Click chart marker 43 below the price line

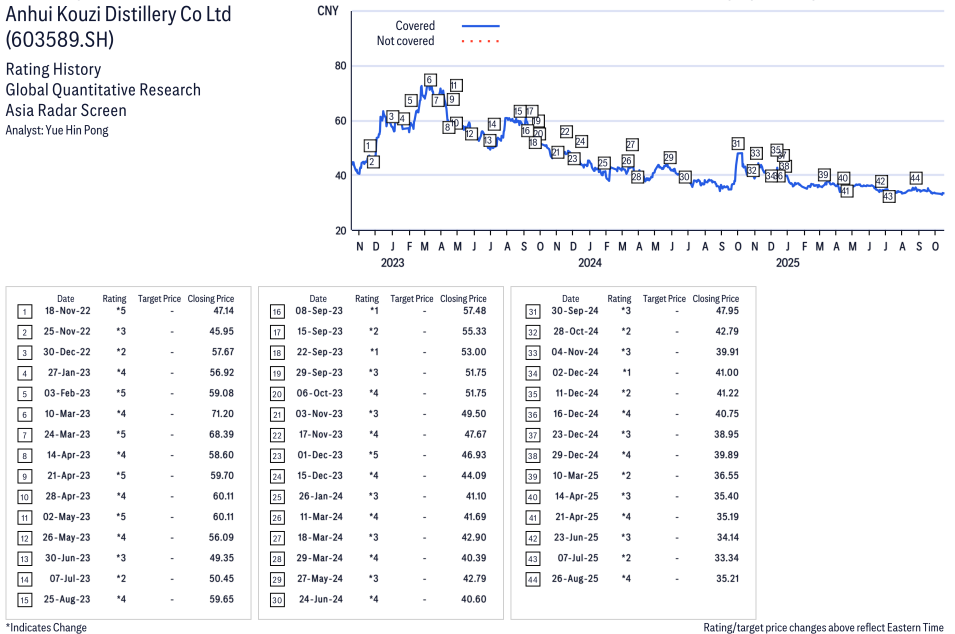point(888,197)
